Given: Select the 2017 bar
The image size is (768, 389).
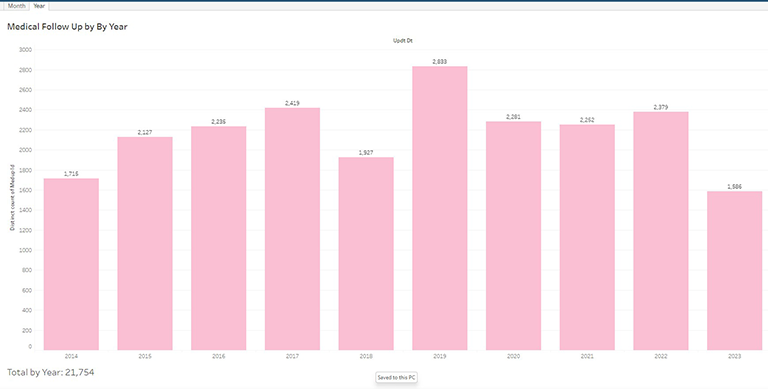Looking at the screenshot, I should point(292,229).
